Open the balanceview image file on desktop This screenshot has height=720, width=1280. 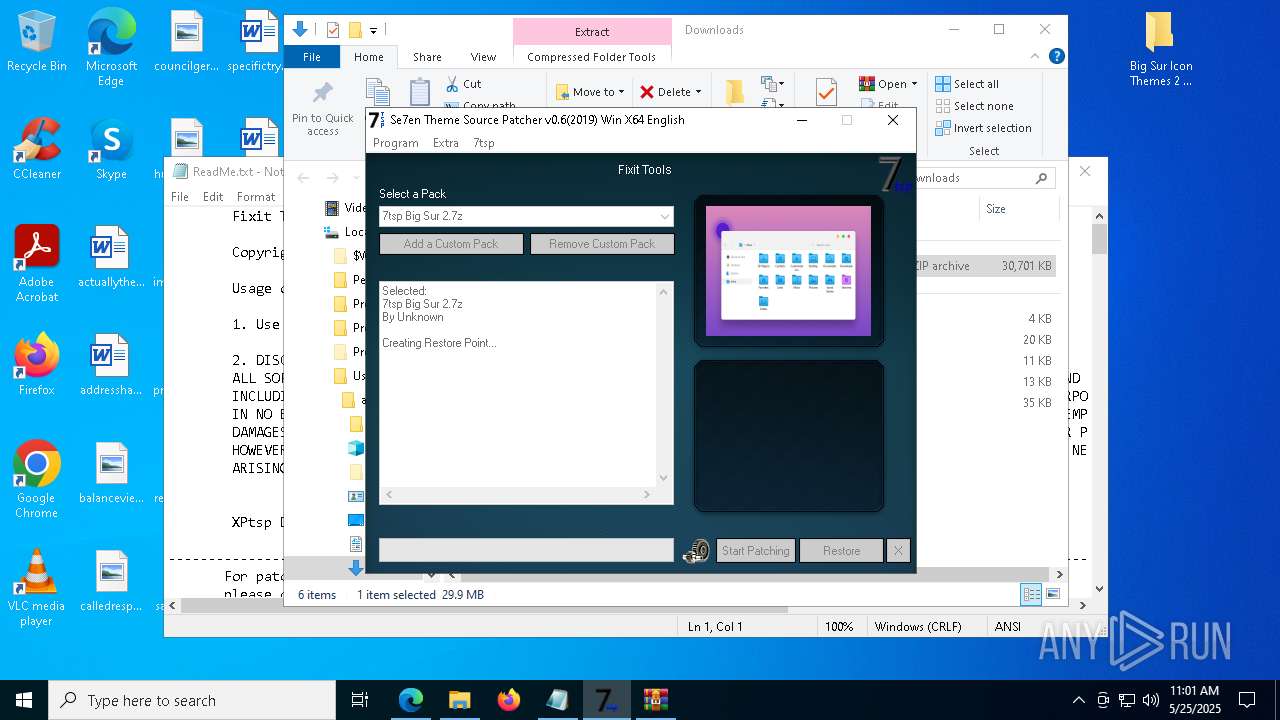tap(111, 474)
